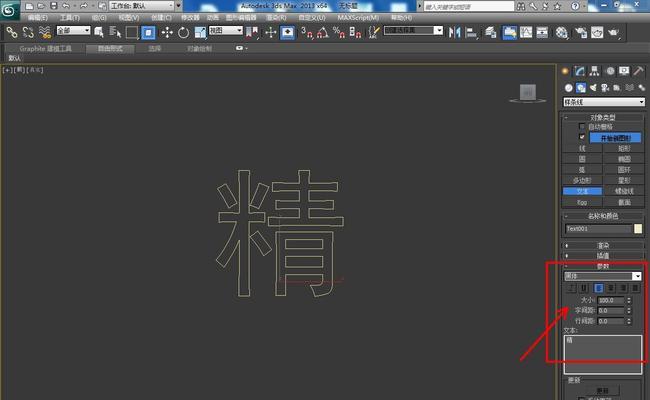Select the Select and Scale tool

(200, 32)
